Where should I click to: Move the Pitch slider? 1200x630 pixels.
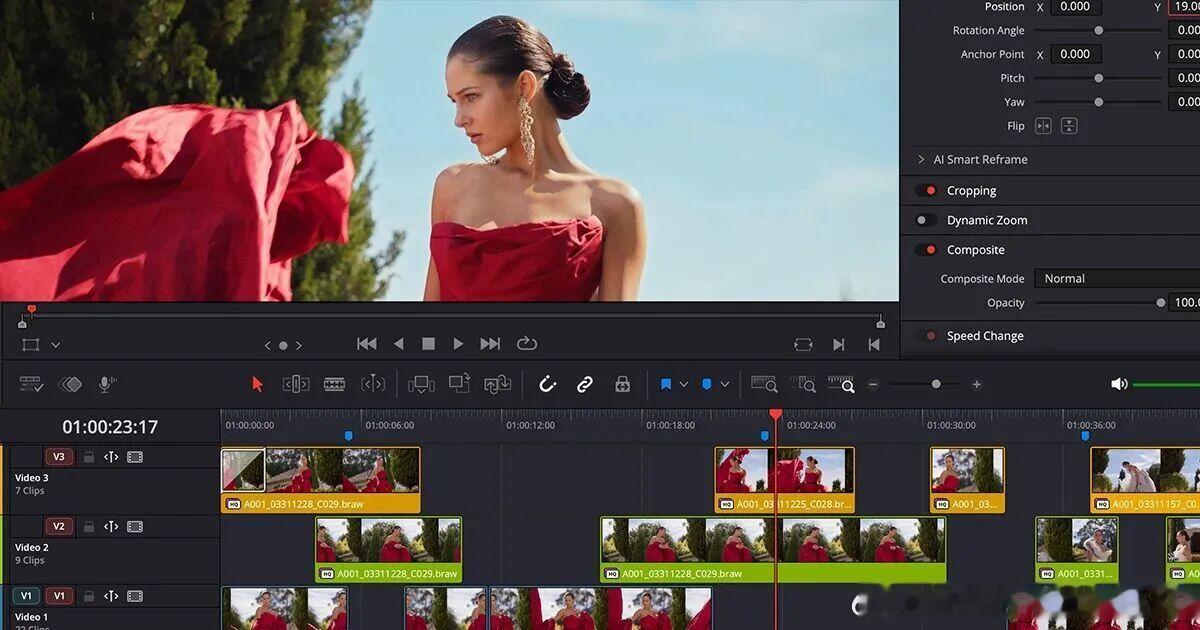tap(1098, 78)
